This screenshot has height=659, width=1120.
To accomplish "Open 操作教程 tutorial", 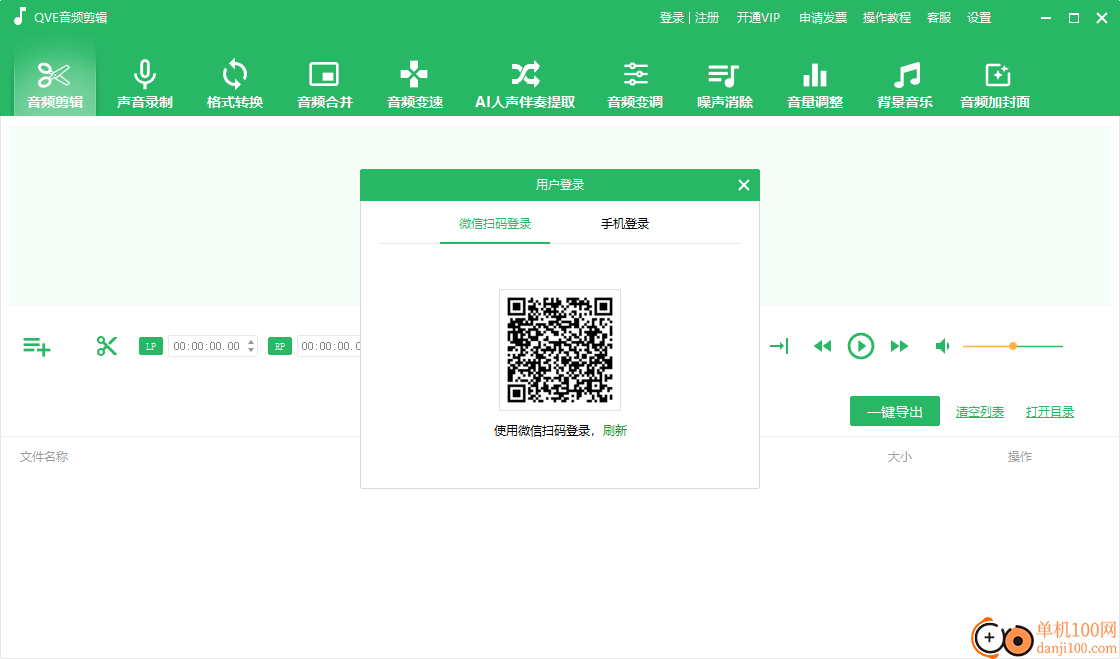I will pyautogui.click(x=886, y=18).
